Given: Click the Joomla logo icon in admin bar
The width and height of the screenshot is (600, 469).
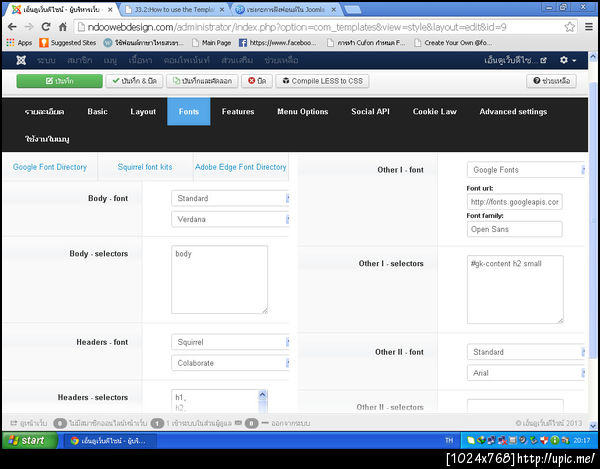Looking at the screenshot, I should (21, 60).
